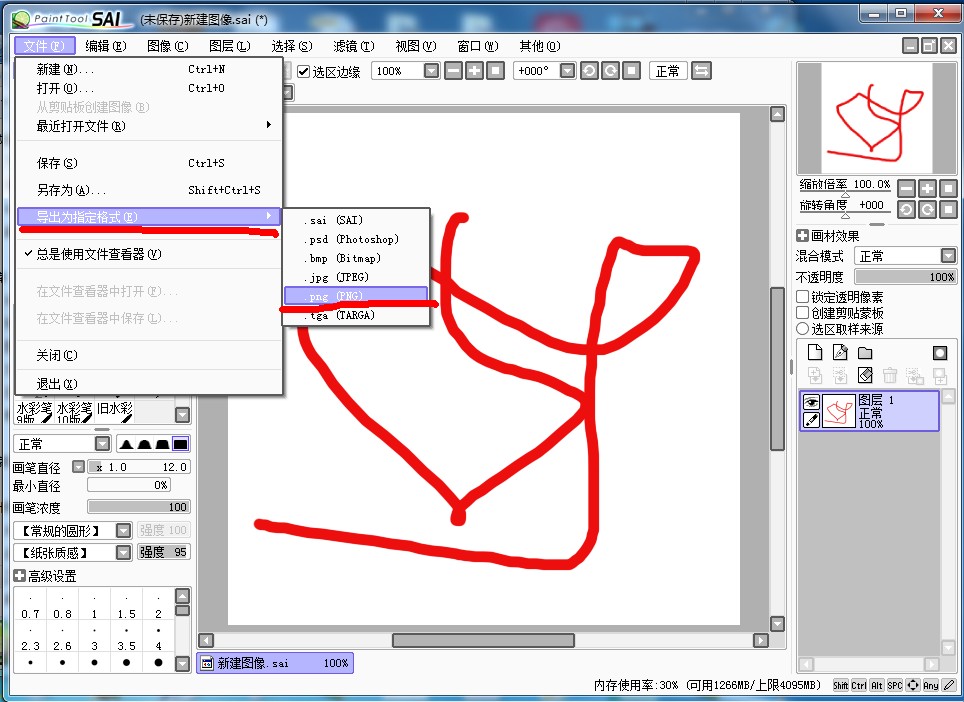
Task: Click the navigator zoom-in plus button
Action: coord(927,188)
